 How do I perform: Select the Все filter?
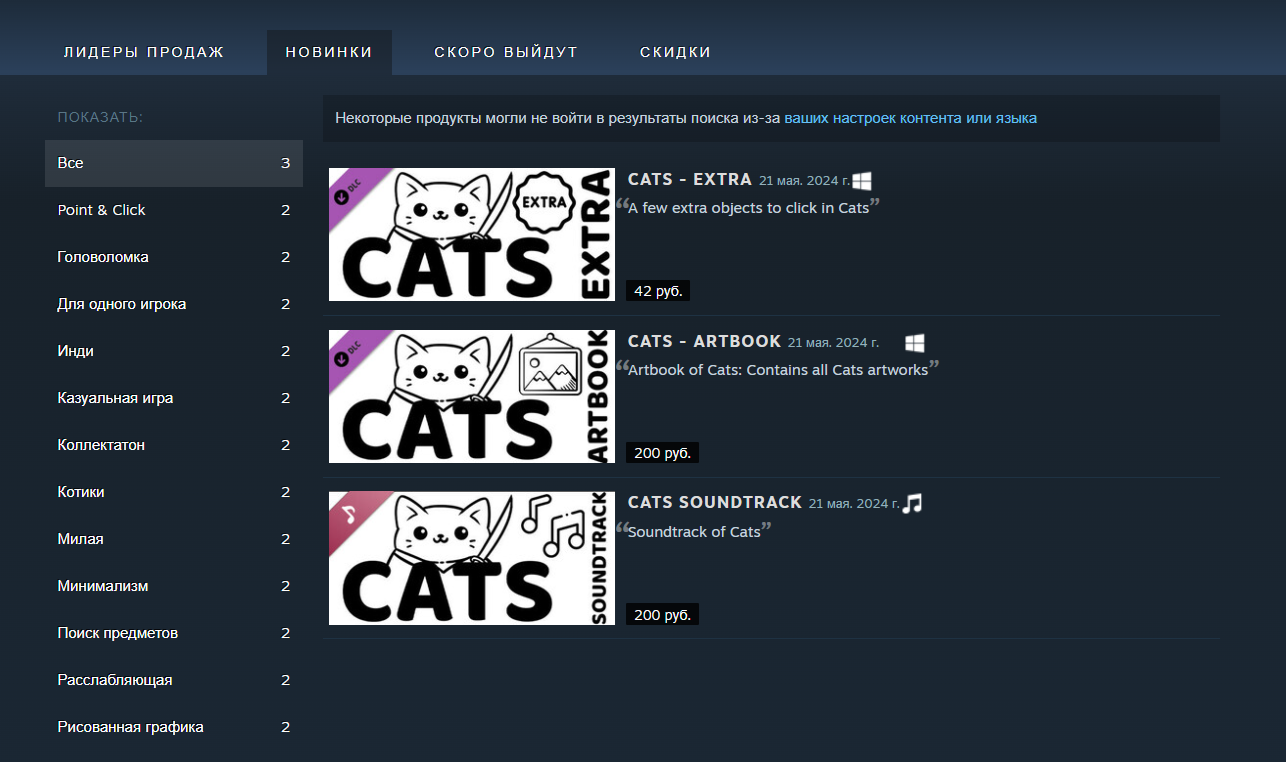click(174, 163)
